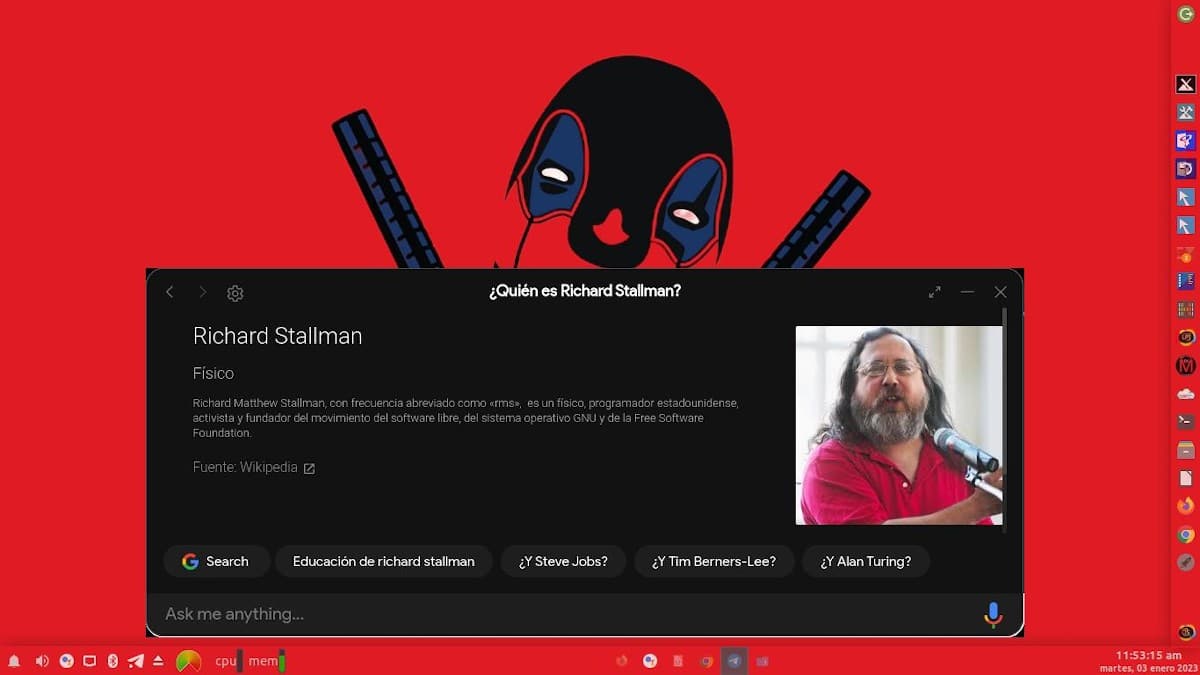Open the Telegram tray icon beside Bluetooth
1200x675 pixels.
[136, 661]
